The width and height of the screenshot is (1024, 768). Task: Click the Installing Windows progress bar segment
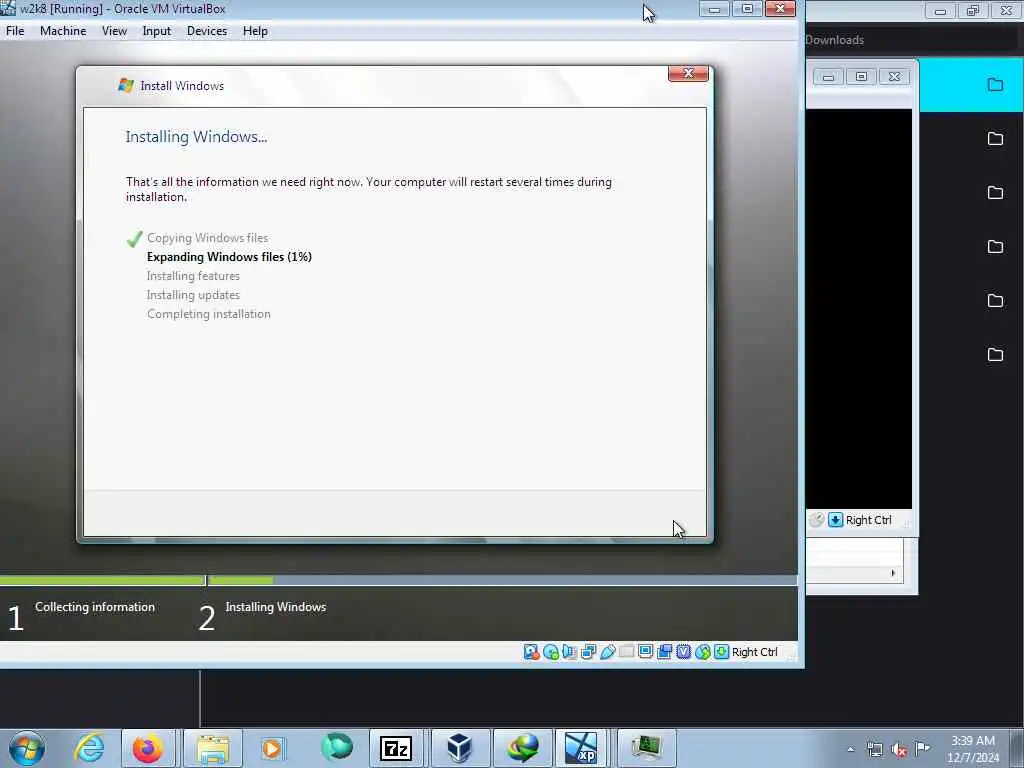coord(503,580)
